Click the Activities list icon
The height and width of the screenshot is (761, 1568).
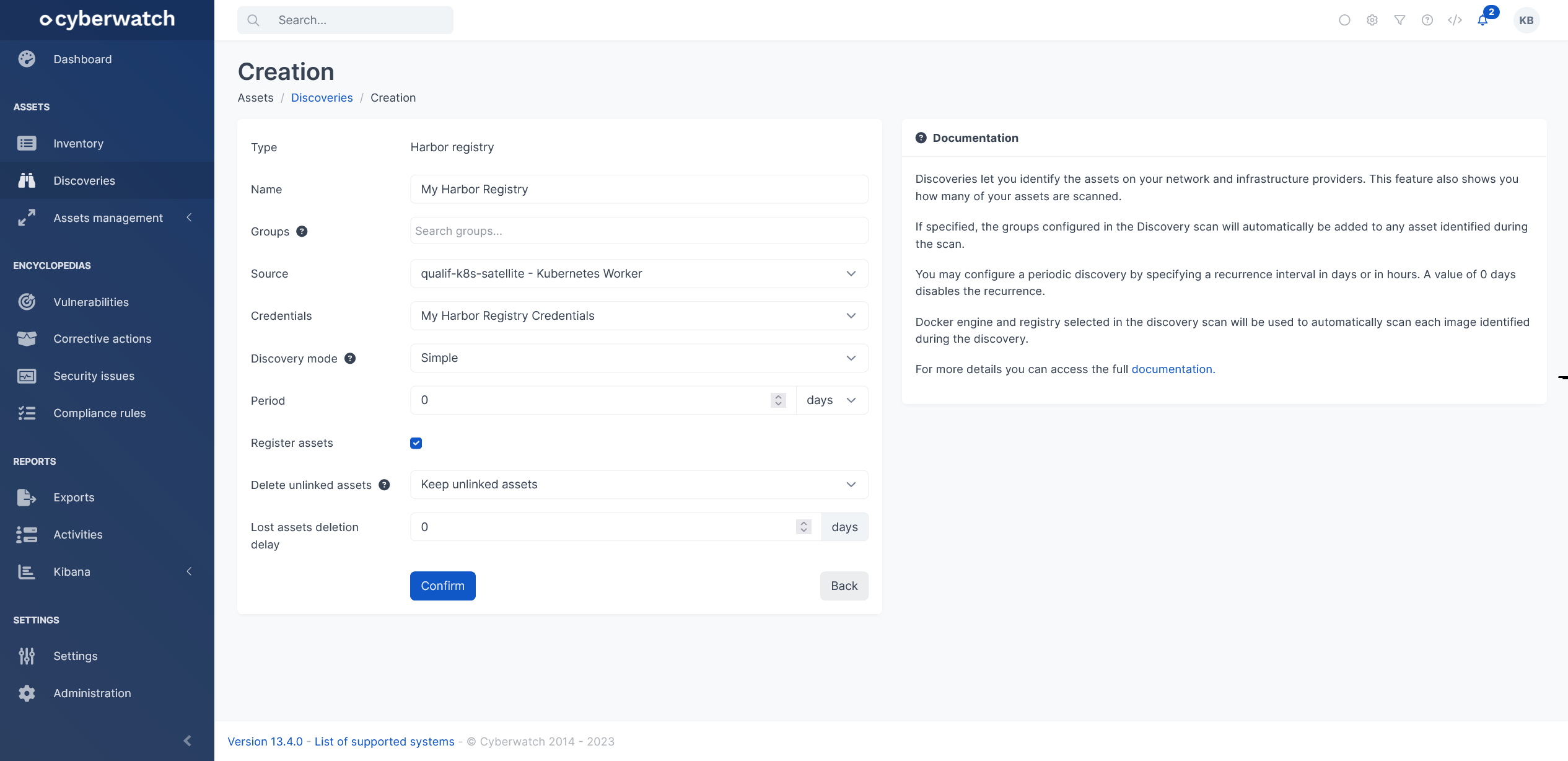[27, 534]
